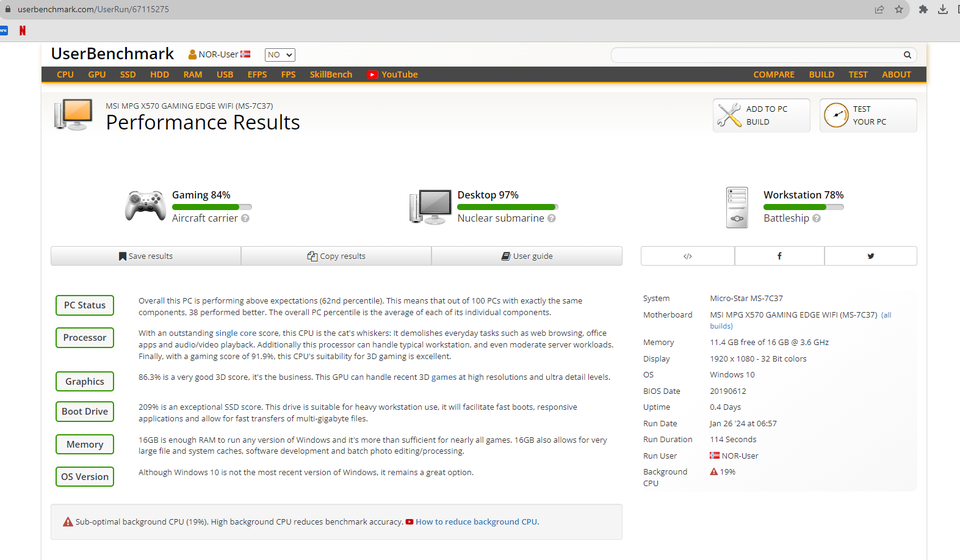Click the site lock icon in address bar
This screenshot has width=960, height=560.
point(8,9)
